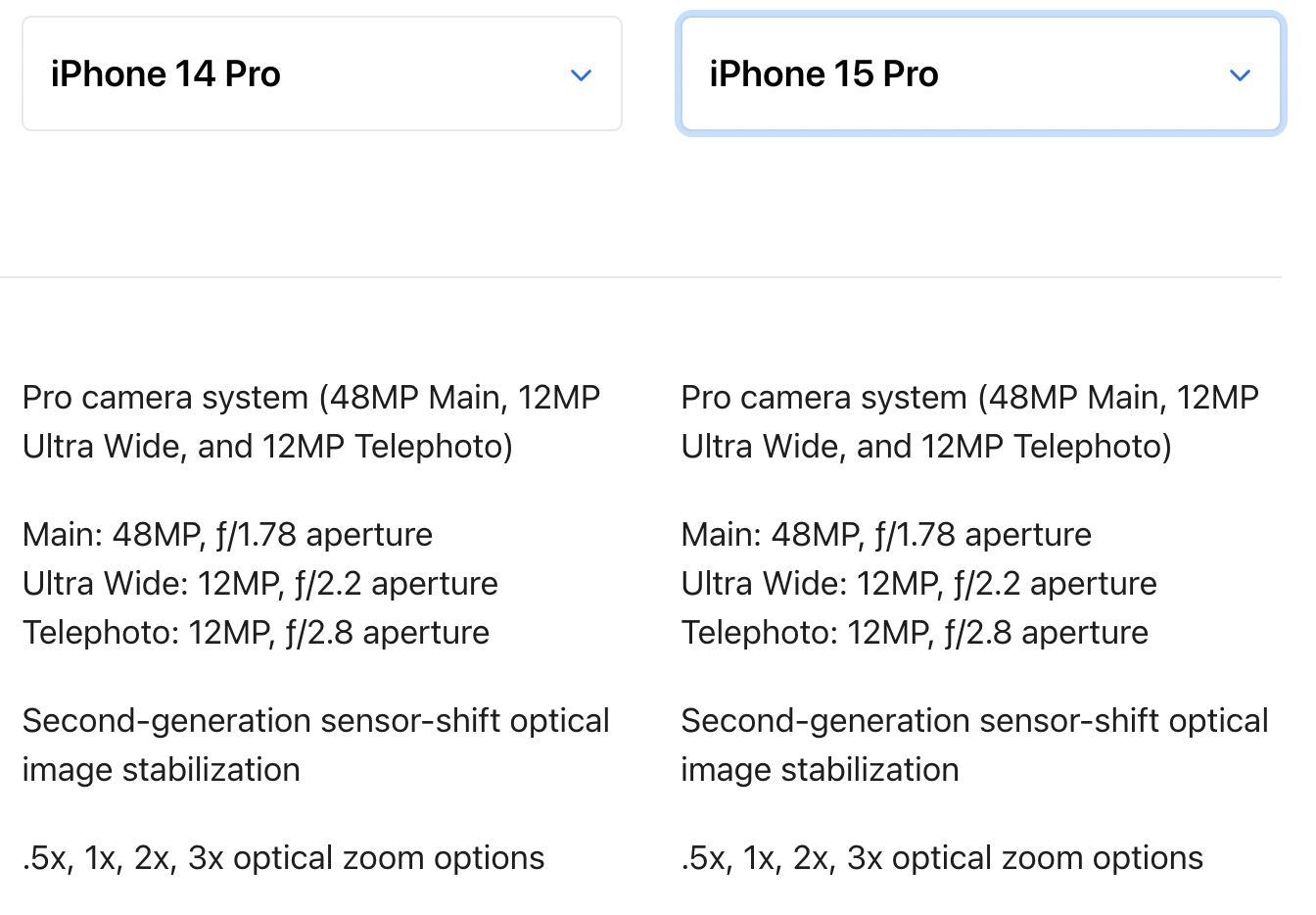The height and width of the screenshot is (915, 1316).
Task: Click "image stabilization" text under iPhone 15 Pro
Action: pos(820,770)
